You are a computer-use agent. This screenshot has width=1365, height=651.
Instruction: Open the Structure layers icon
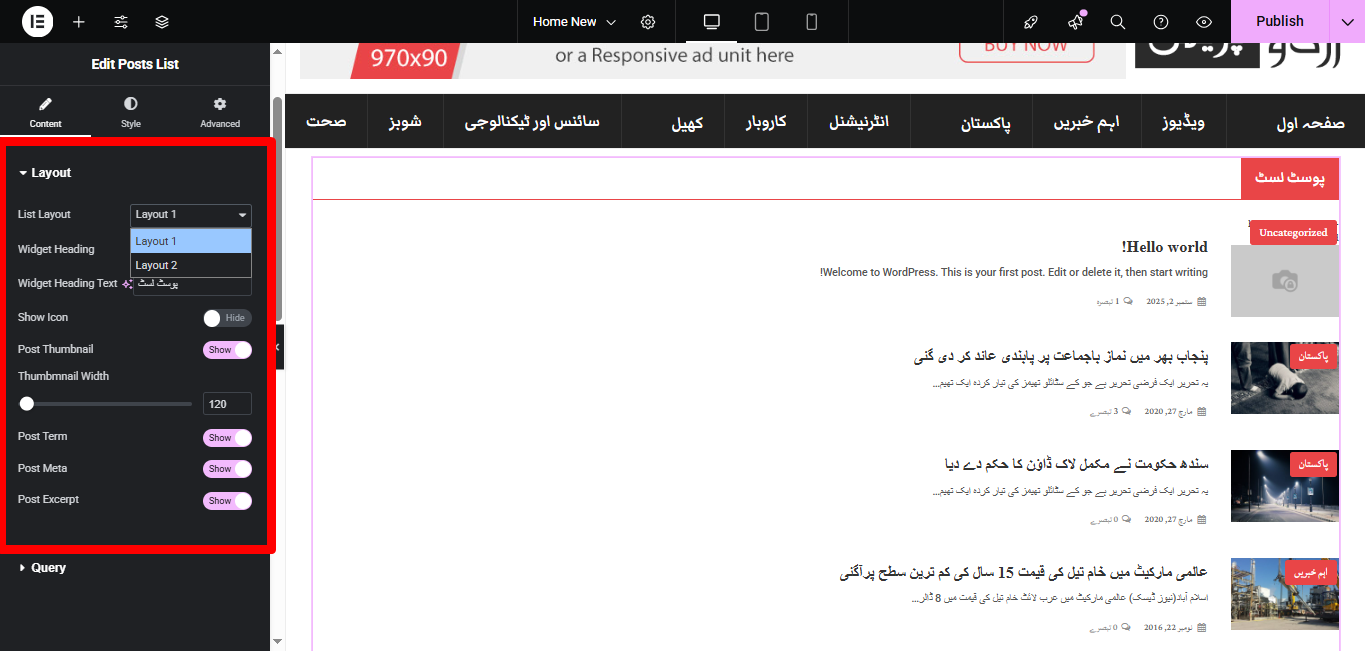(x=162, y=21)
